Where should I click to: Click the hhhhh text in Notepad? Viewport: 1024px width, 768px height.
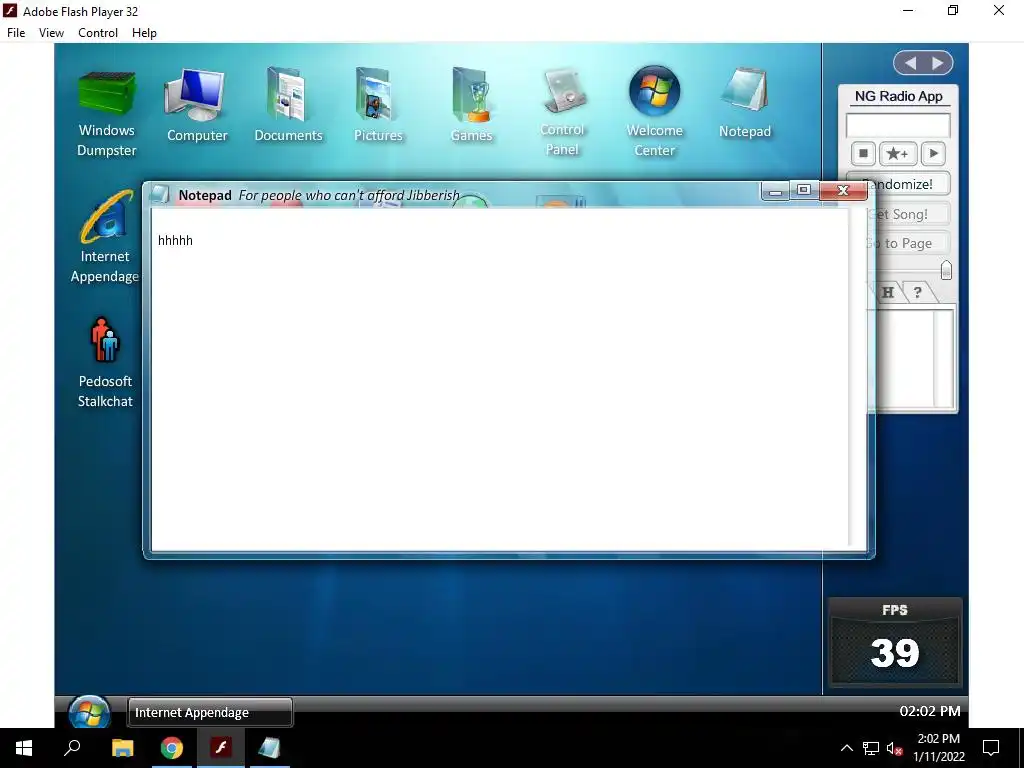tap(175, 240)
